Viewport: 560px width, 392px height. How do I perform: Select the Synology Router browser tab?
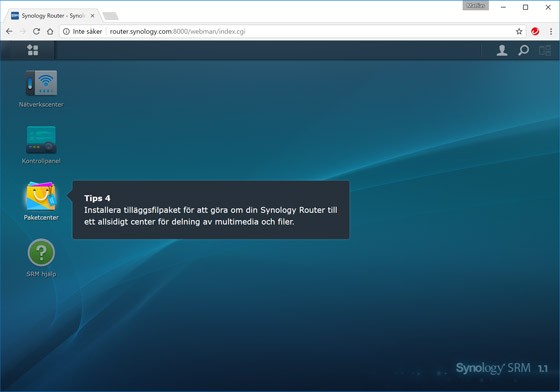[x=52, y=16]
